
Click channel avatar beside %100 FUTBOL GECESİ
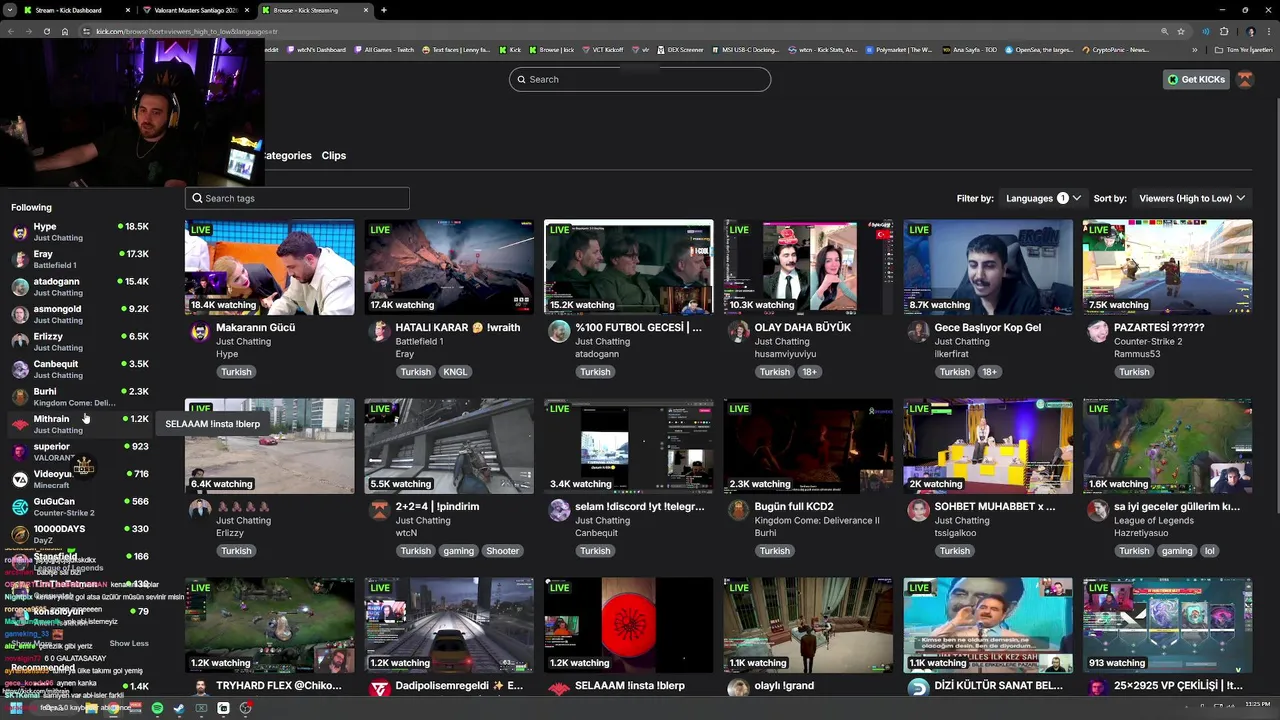(x=559, y=333)
